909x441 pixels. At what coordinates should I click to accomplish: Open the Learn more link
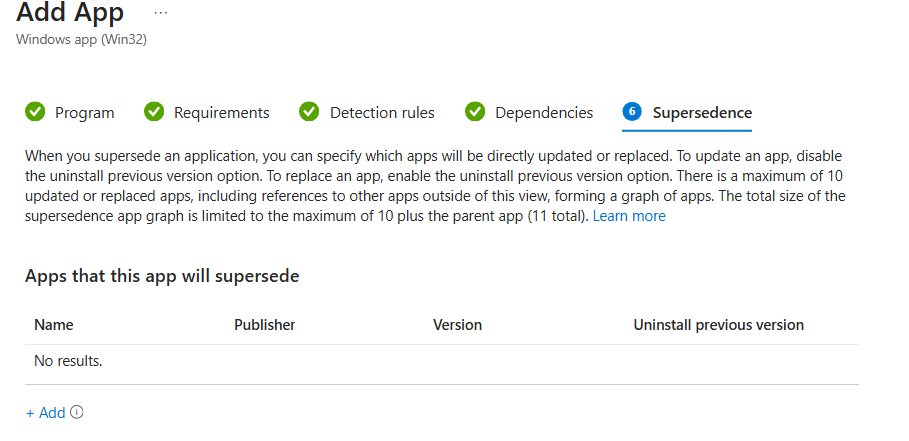coord(629,216)
